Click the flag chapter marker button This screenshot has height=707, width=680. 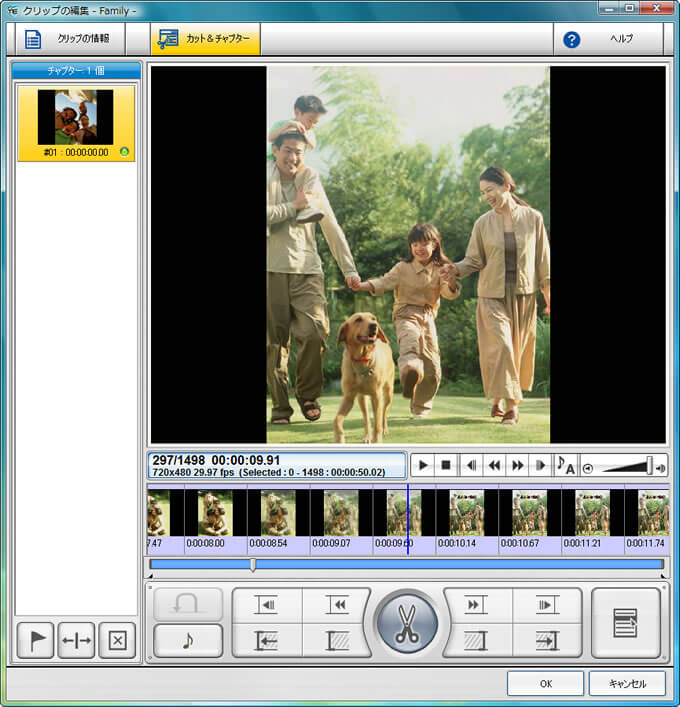point(35,641)
